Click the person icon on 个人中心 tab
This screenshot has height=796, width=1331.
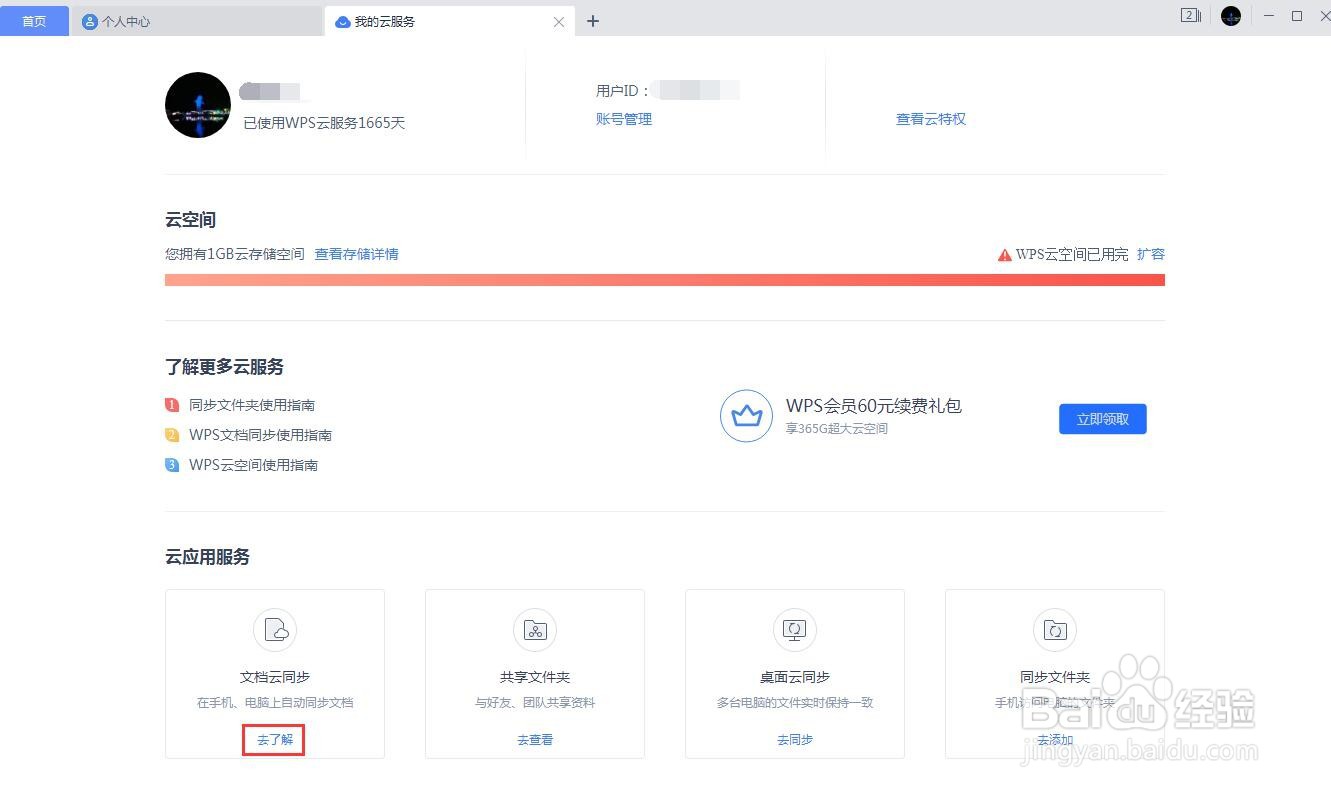[90, 21]
